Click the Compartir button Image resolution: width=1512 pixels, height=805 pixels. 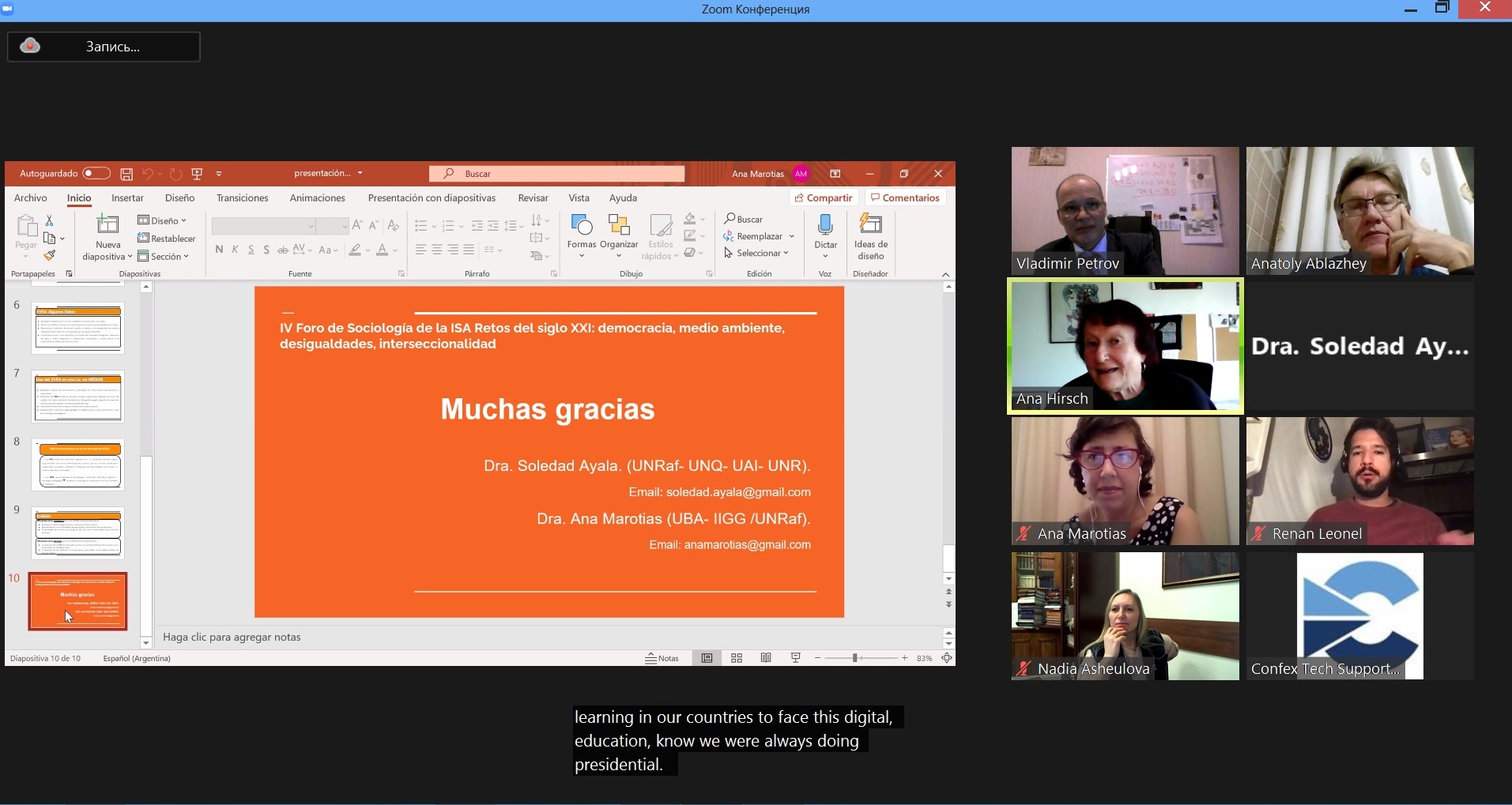[x=824, y=198]
